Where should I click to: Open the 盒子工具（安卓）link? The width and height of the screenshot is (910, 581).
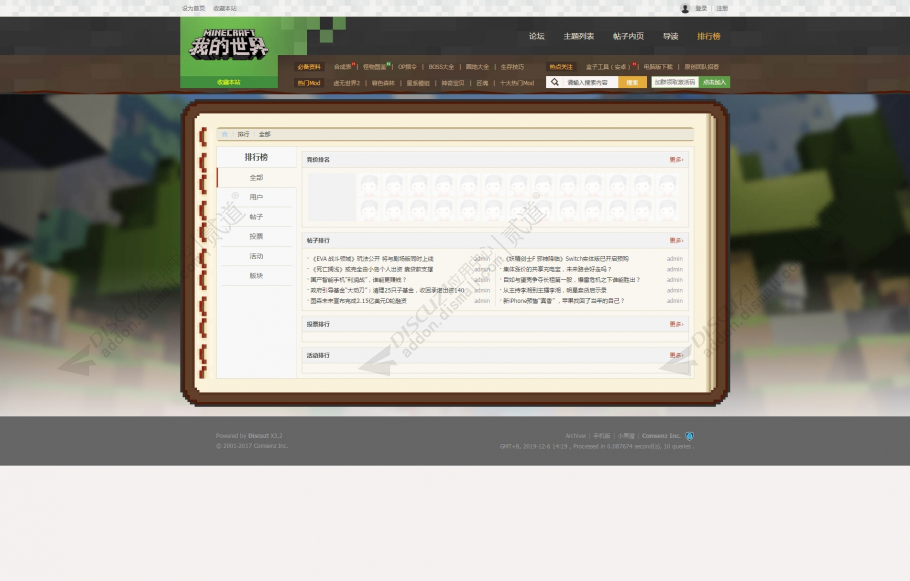pos(608,67)
